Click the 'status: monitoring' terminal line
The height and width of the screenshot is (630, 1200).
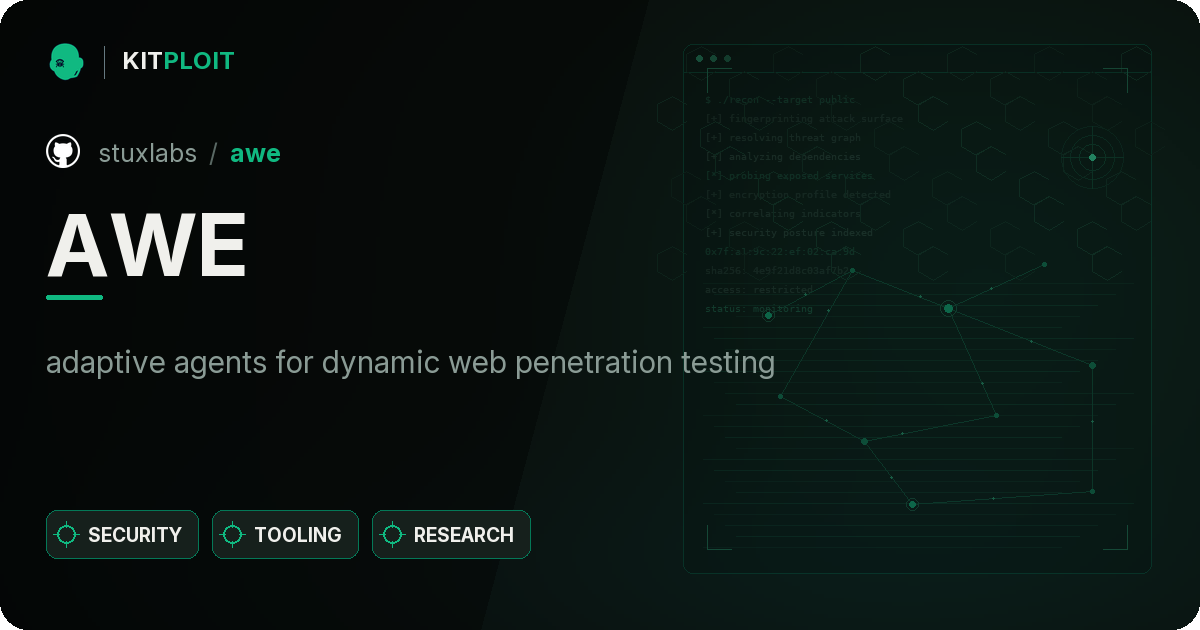coord(759,309)
